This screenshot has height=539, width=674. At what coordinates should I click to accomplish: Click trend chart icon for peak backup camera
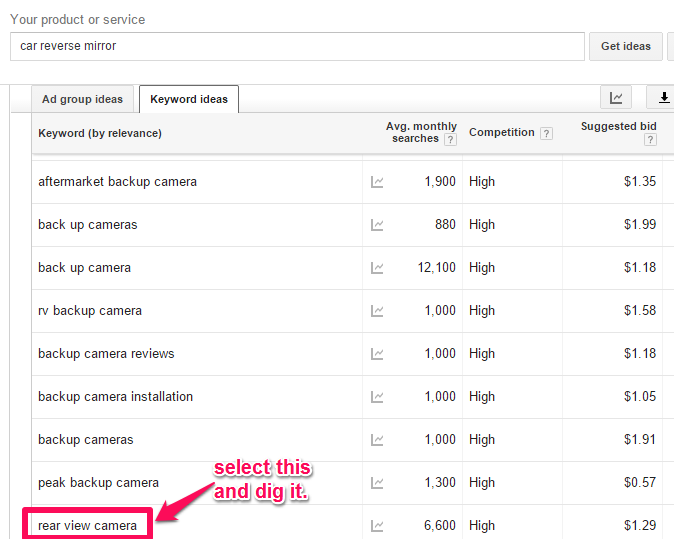tap(377, 483)
